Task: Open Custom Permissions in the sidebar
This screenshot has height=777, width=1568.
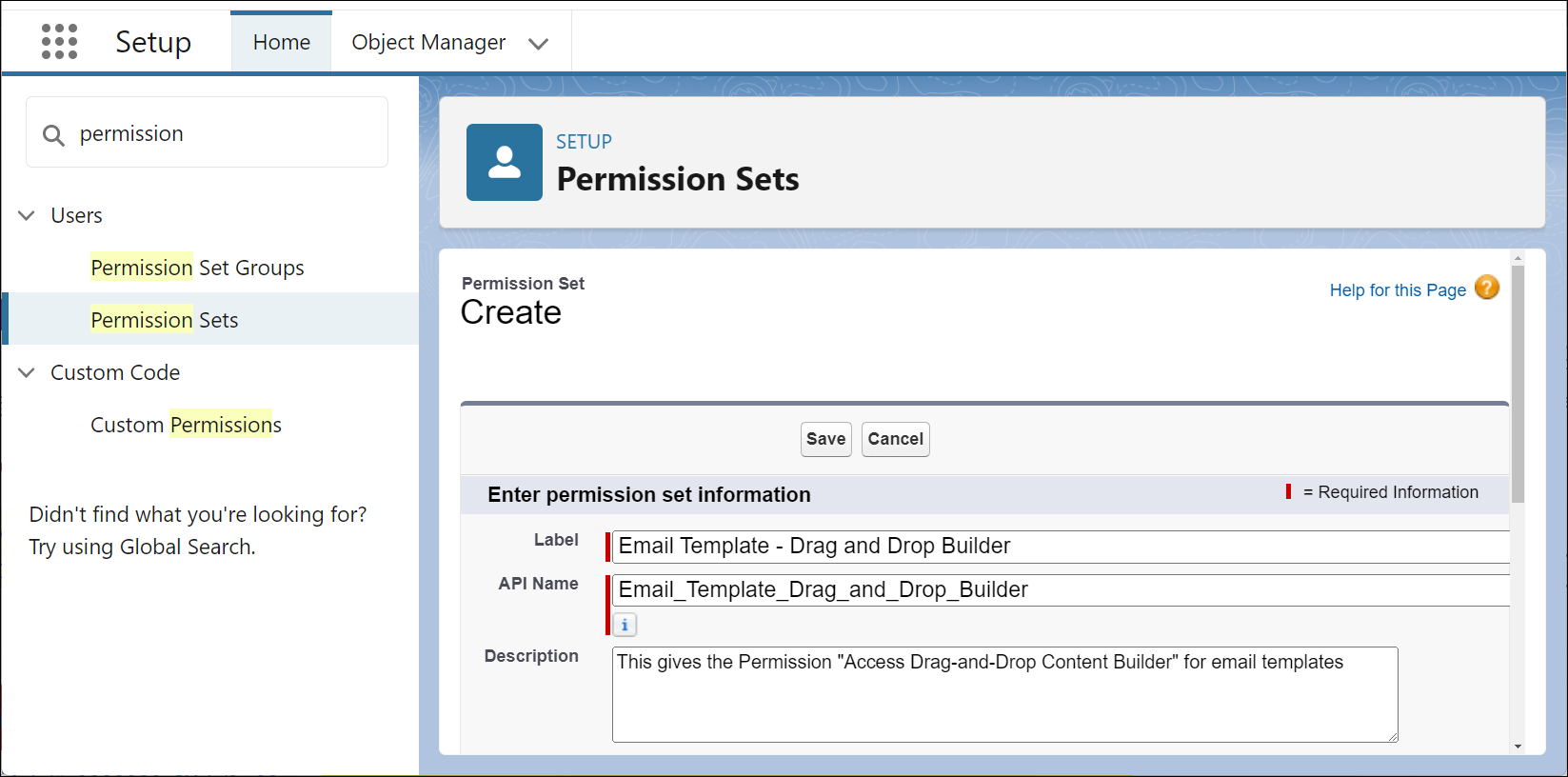Action: [x=186, y=426]
